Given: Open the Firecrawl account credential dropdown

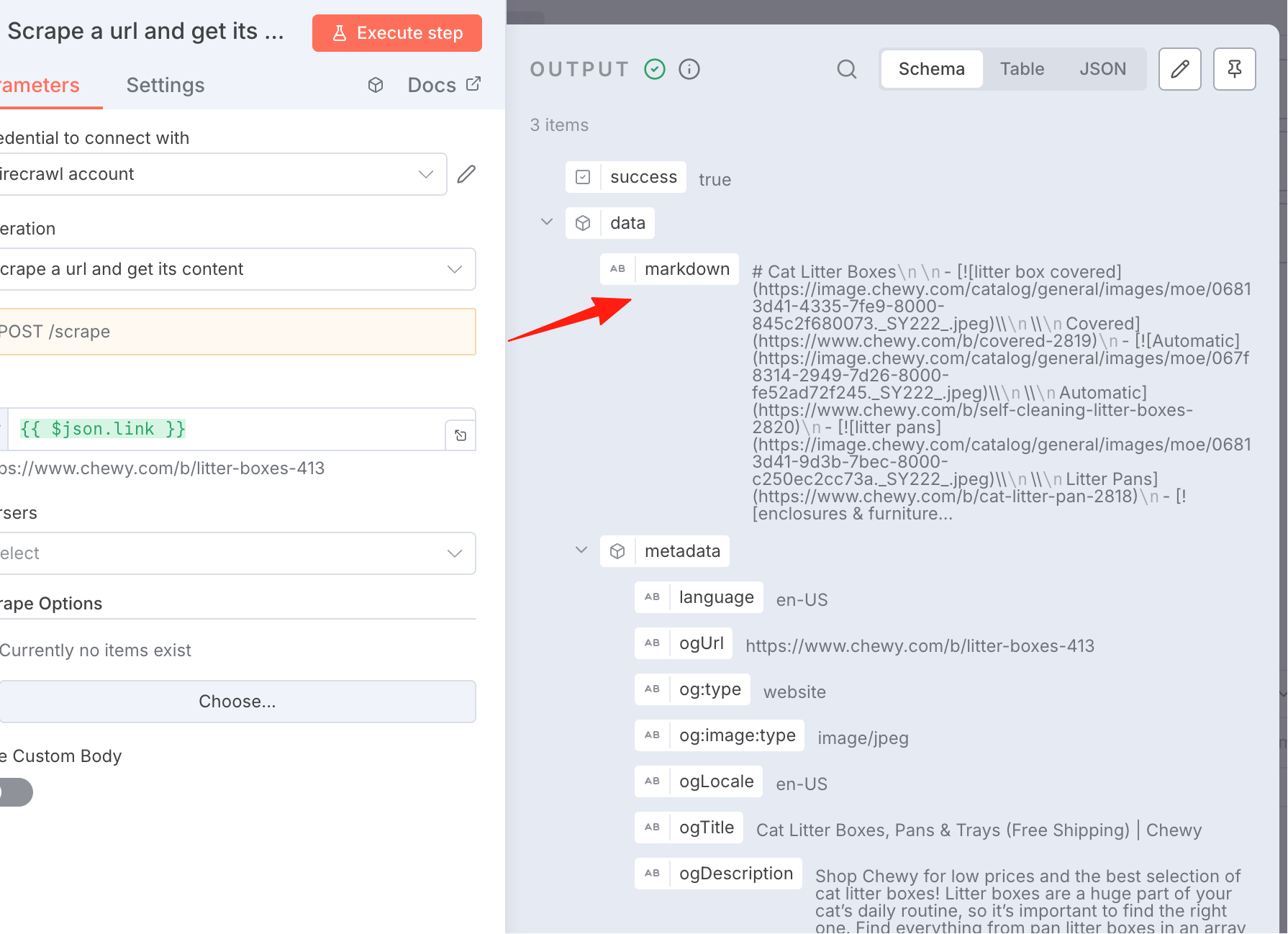Looking at the screenshot, I should (222, 174).
